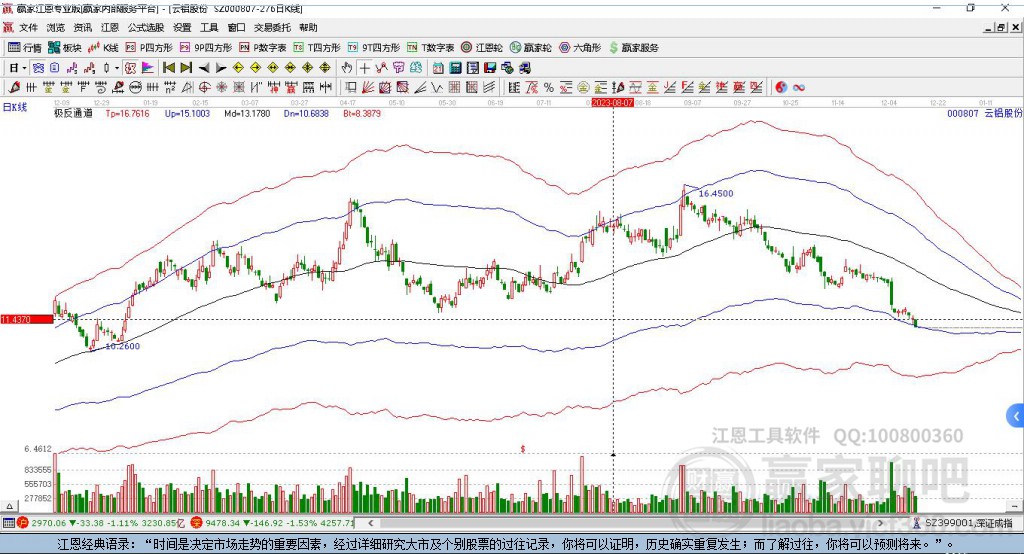Click the 深 Shenzhen index icon
The width and height of the screenshot is (1024, 554).
tap(197, 523)
